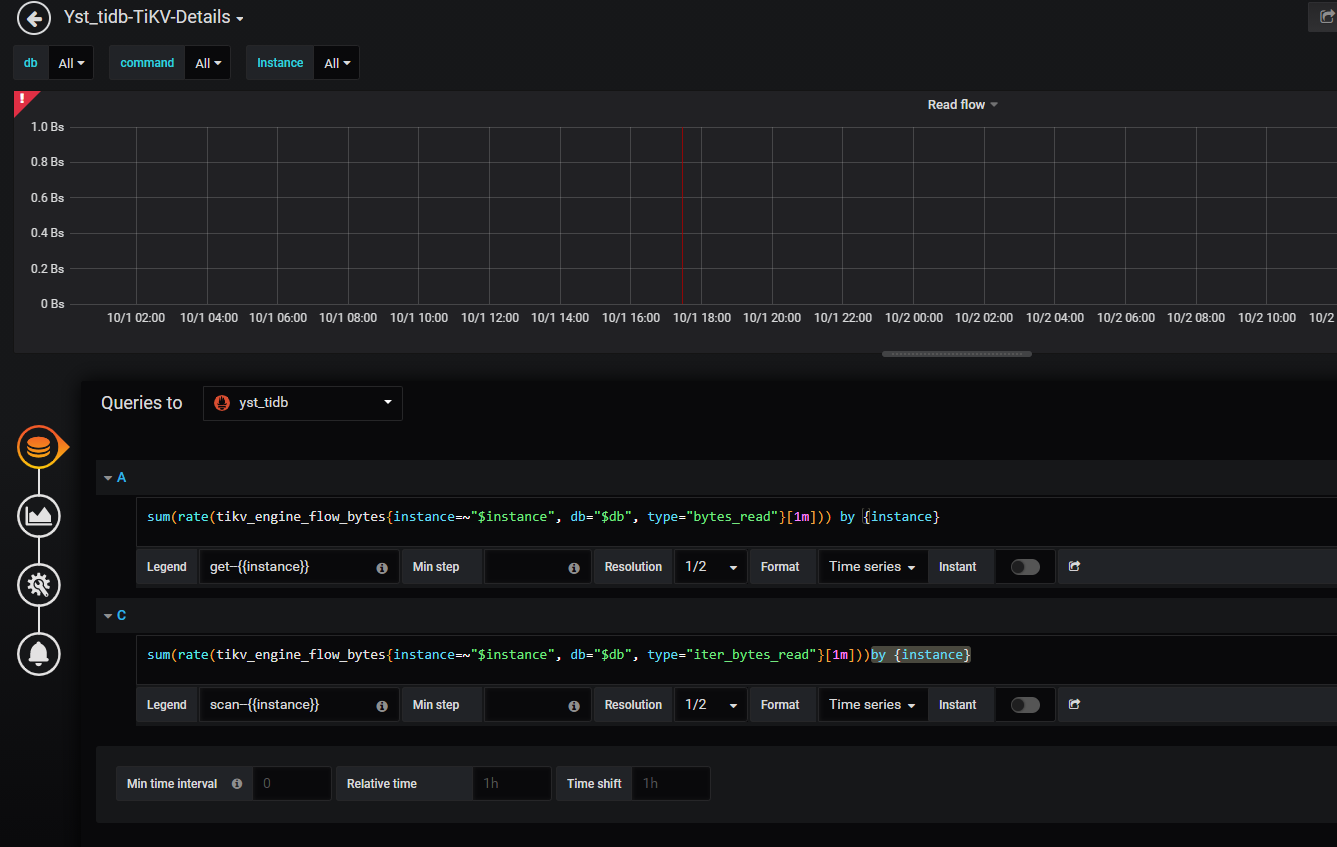
Task: Open the Queries tab database icon
Action: click(x=39, y=447)
